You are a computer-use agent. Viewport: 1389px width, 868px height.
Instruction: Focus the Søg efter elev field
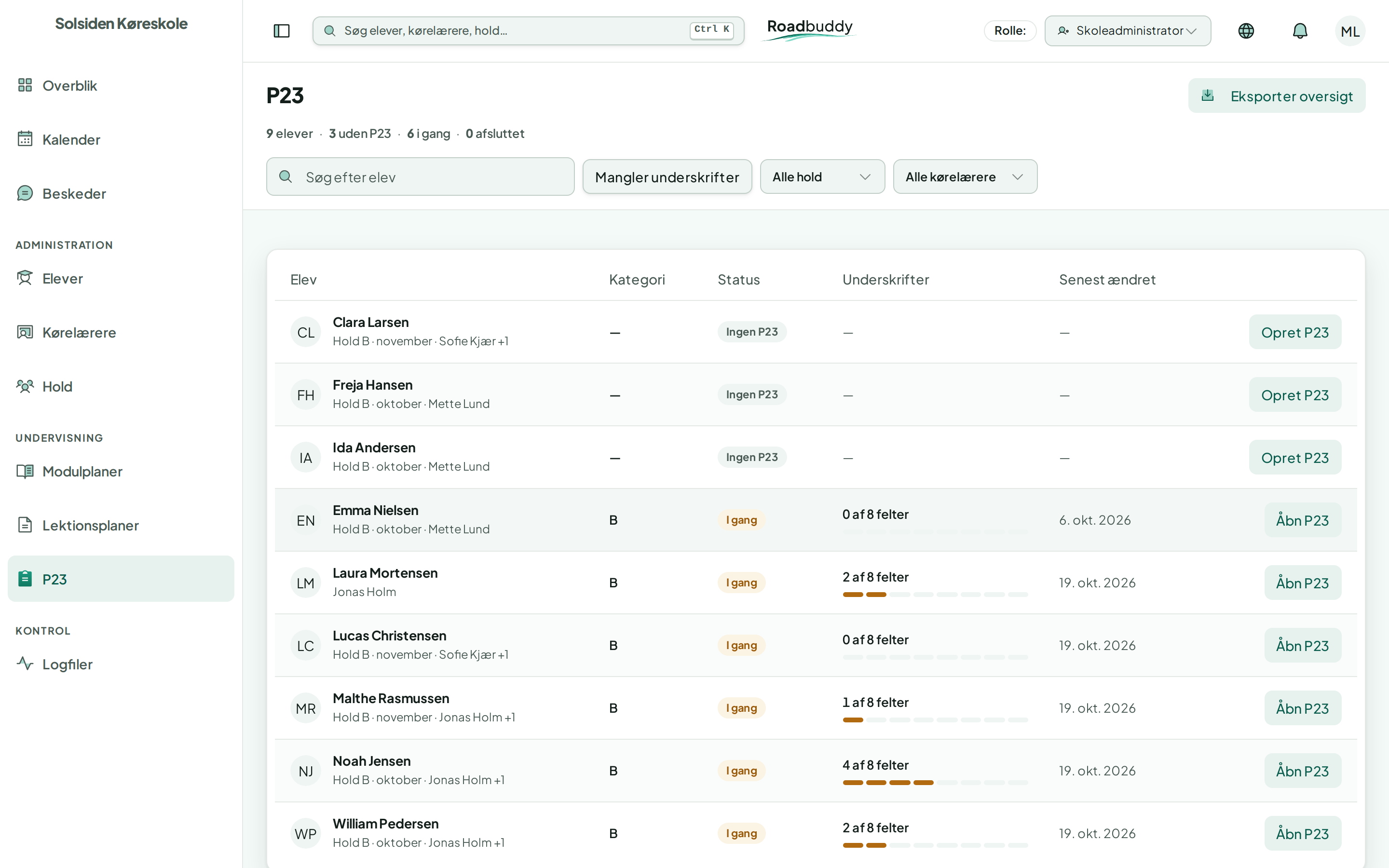pos(420,177)
